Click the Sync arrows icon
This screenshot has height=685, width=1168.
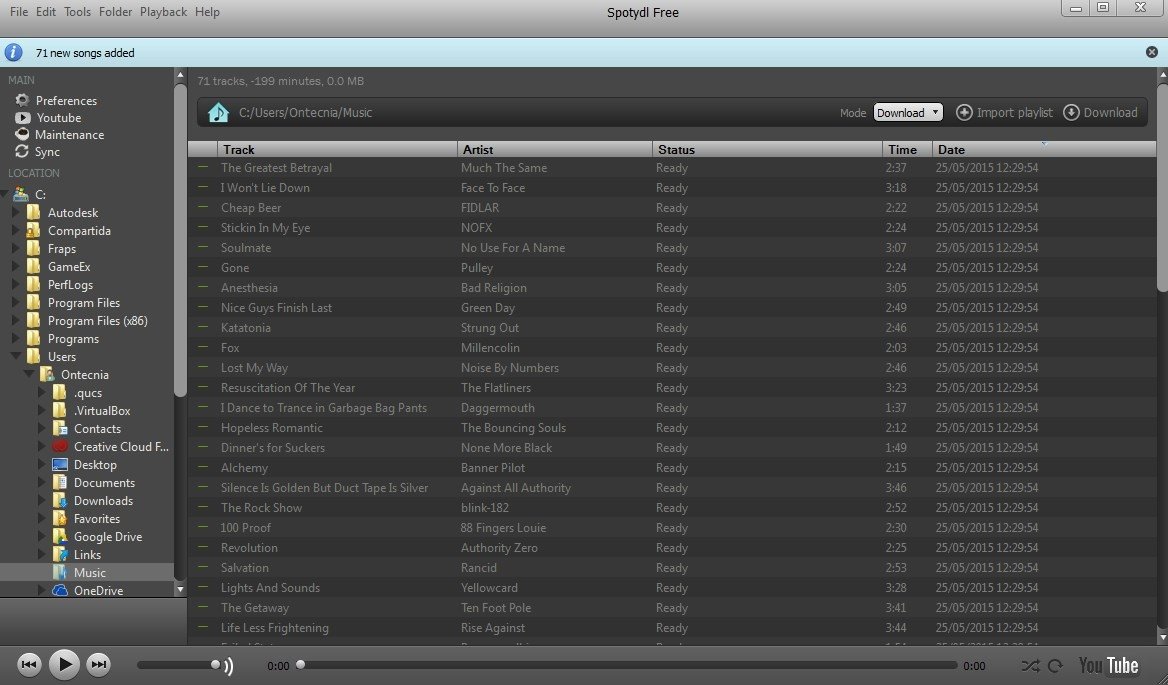22,151
